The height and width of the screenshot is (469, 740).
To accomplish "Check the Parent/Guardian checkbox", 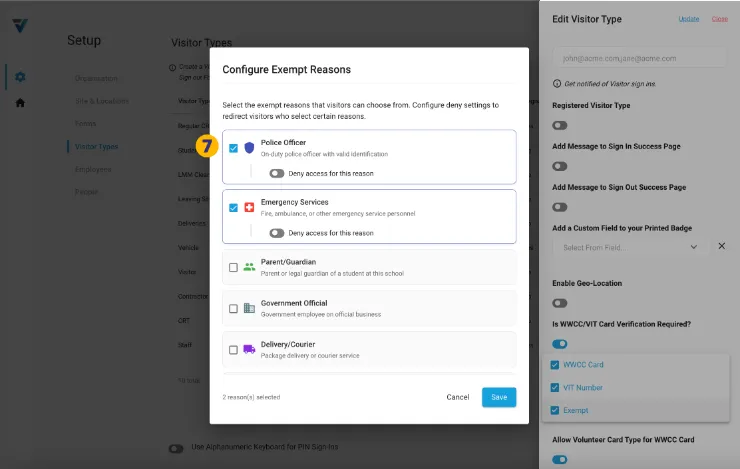I will (233, 267).
